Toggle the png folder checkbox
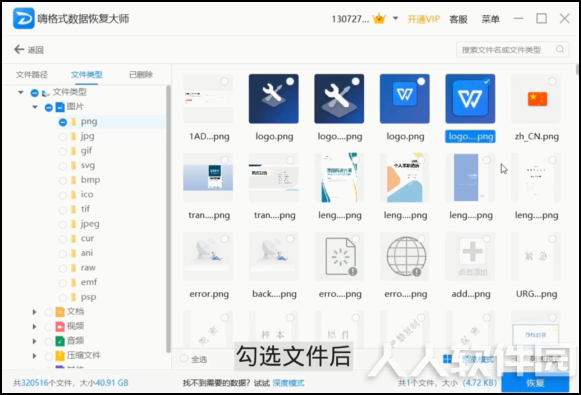581x395 pixels. pos(63,122)
